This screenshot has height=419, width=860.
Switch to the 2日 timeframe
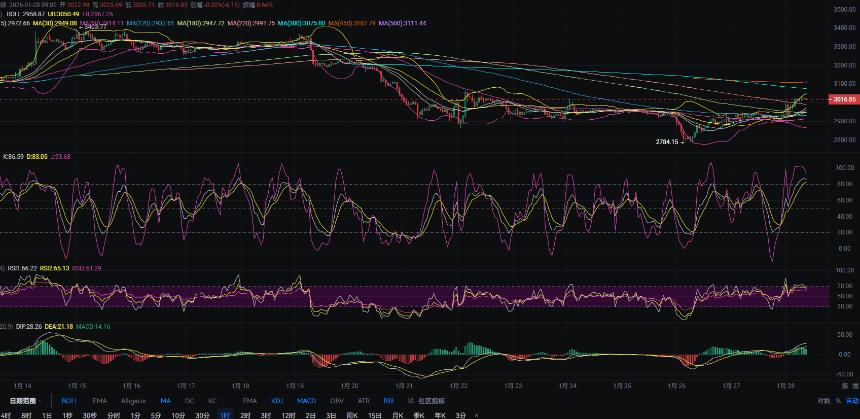[x=310, y=415]
